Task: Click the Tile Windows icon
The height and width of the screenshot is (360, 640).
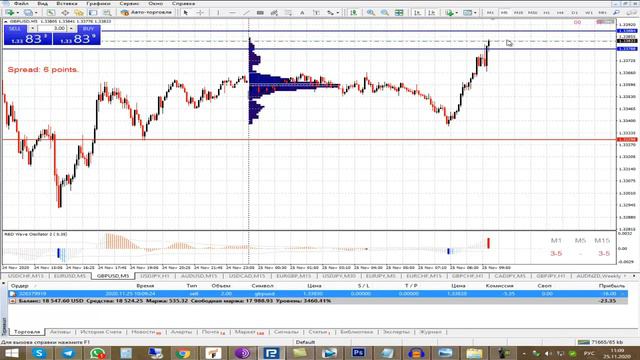Action: click(x=399, y=13)
